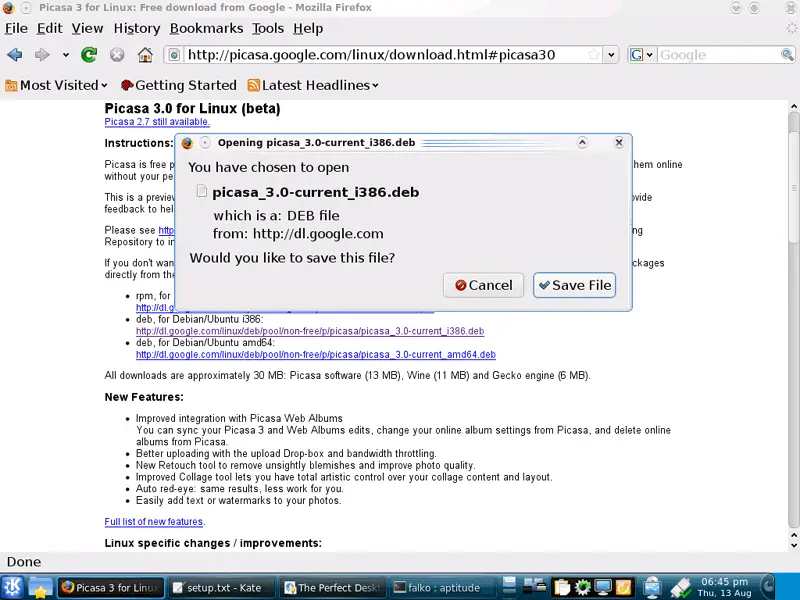Click the clipboard (Klipper) tray icon

tap(561, 588)
